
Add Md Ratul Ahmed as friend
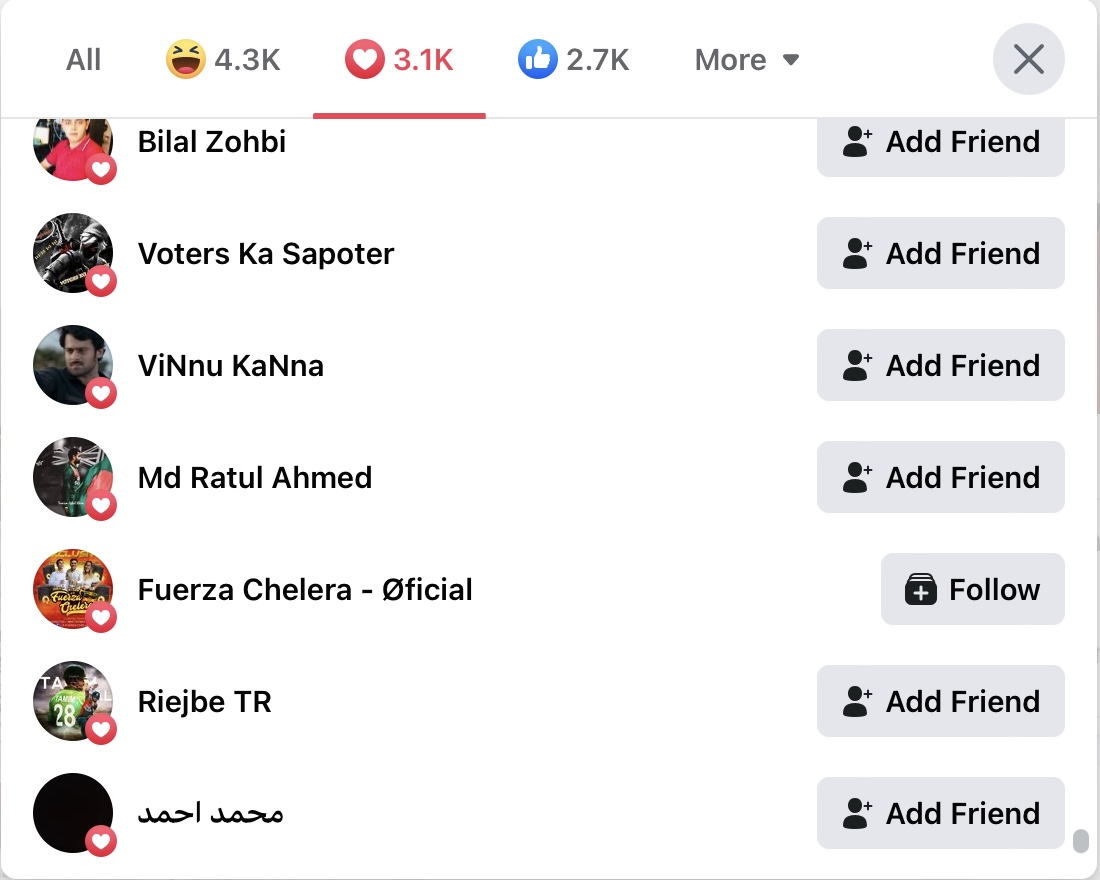(x=941, y=477)
